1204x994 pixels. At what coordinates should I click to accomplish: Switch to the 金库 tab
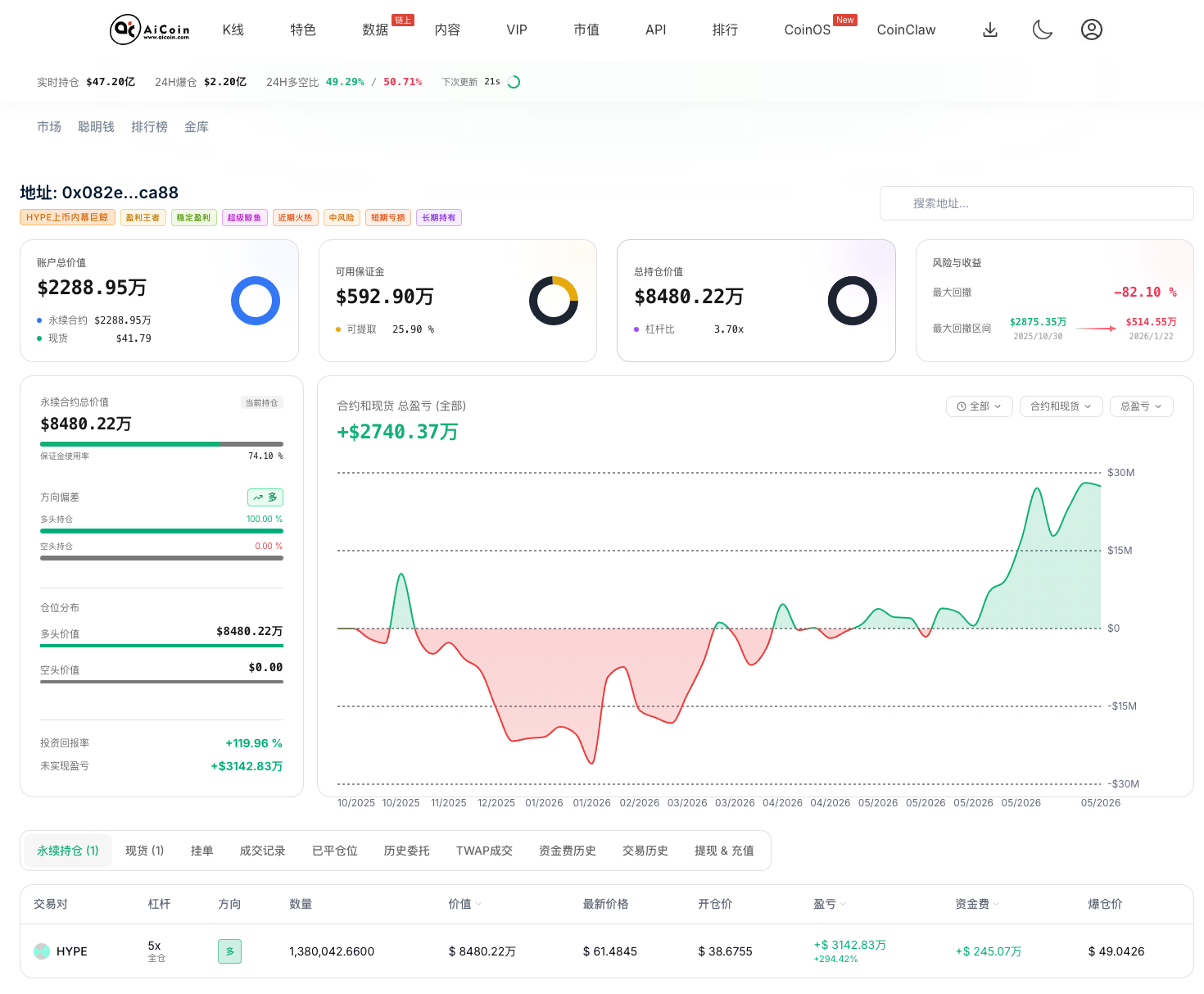[197, 127]
